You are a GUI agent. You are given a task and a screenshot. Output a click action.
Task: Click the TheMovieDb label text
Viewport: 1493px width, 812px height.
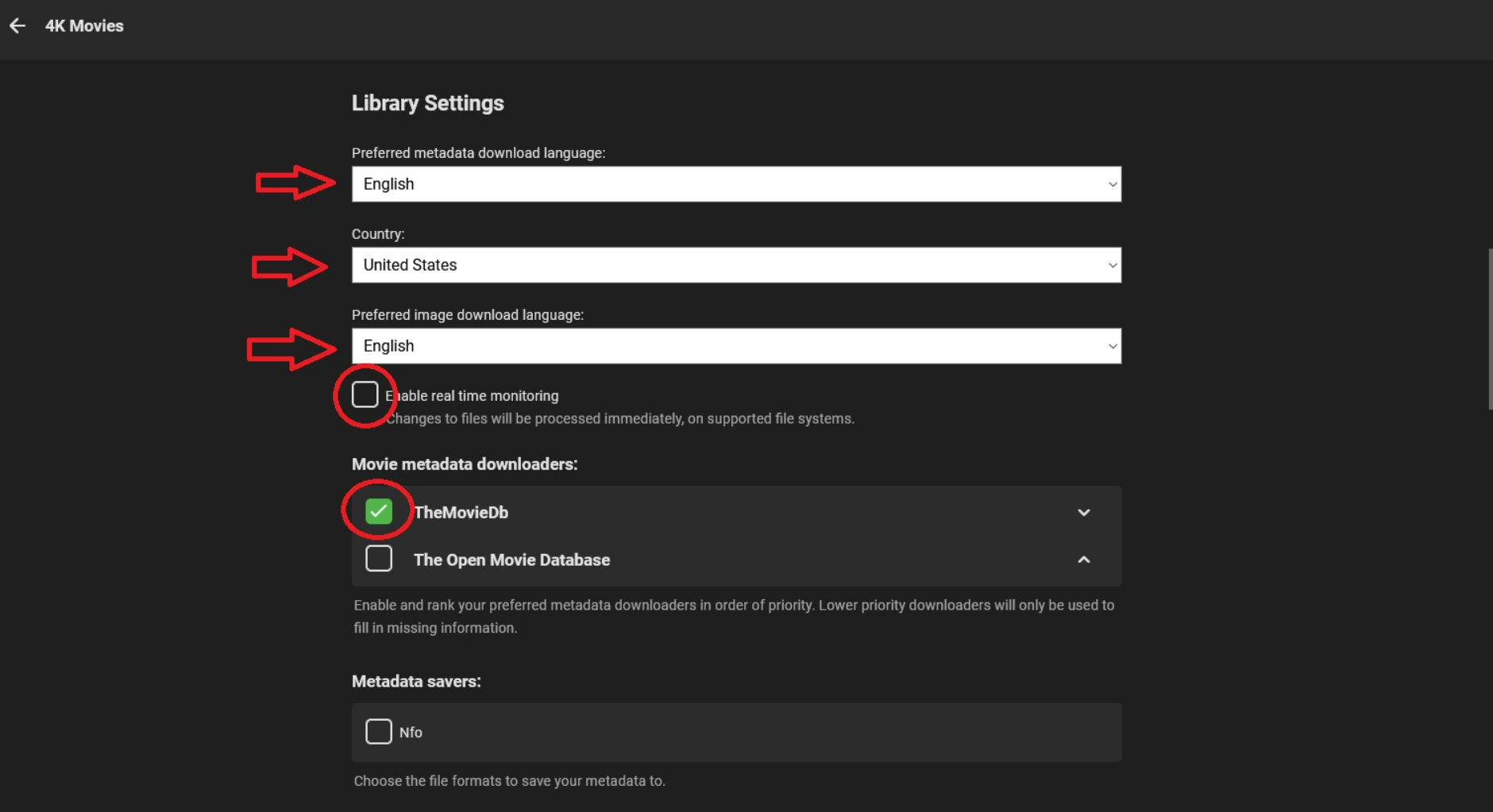coord(461,513)
